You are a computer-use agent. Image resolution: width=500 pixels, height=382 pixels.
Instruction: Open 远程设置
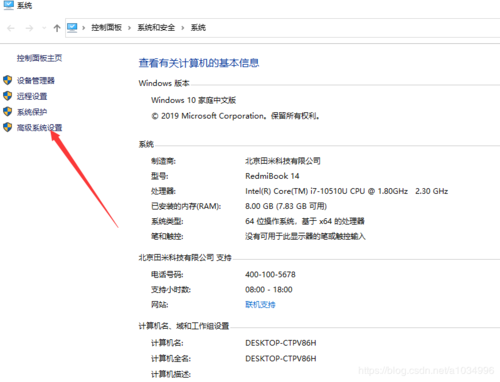point(32,97)
